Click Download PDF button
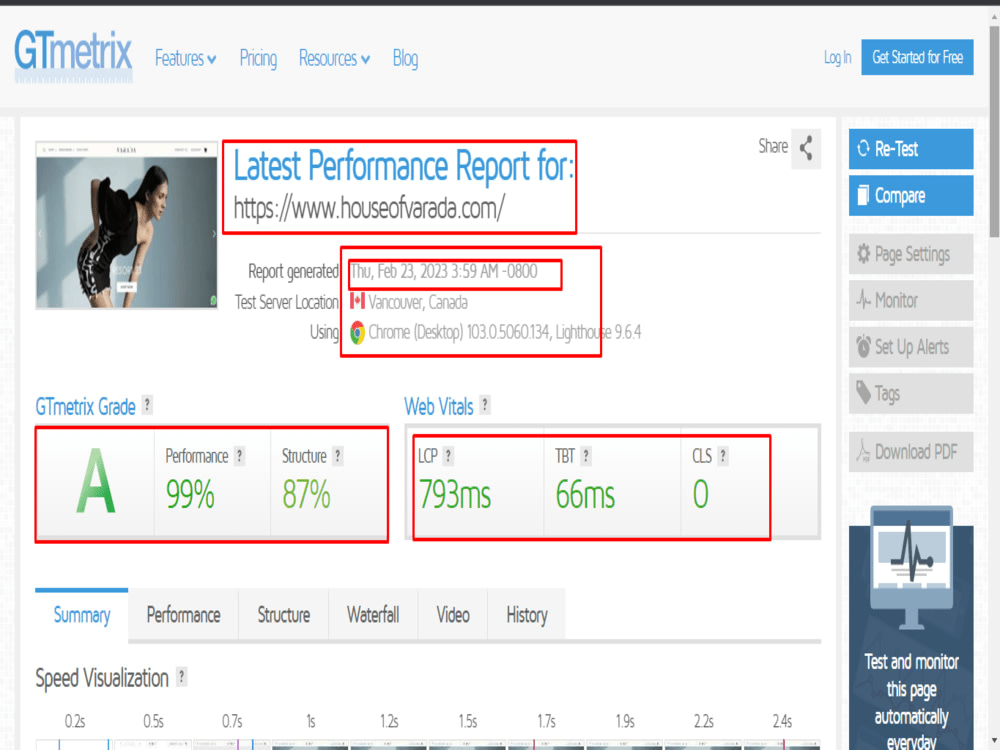 click(x=911, y=452)
